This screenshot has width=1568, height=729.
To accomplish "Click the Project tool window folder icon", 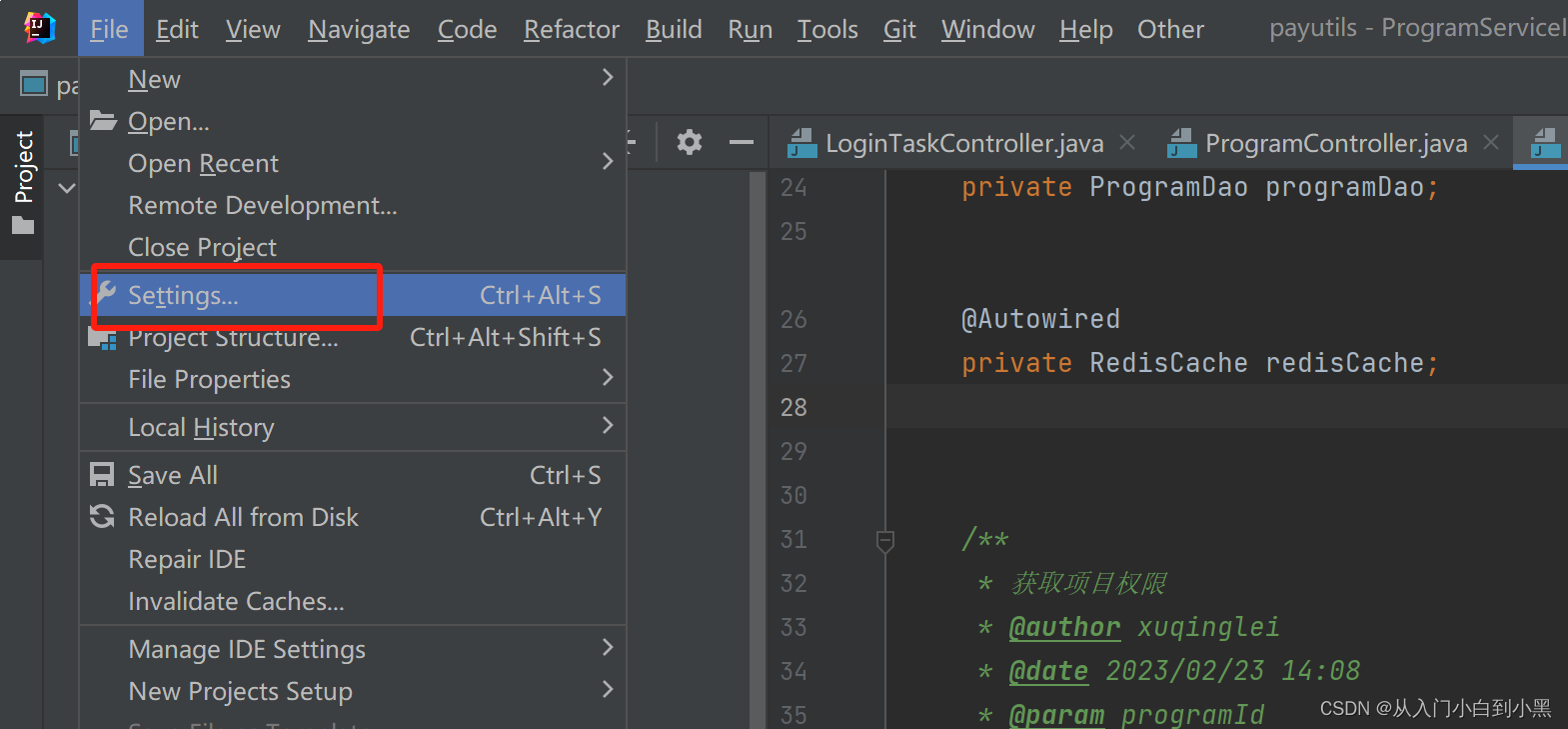I will tap(23, 226).
